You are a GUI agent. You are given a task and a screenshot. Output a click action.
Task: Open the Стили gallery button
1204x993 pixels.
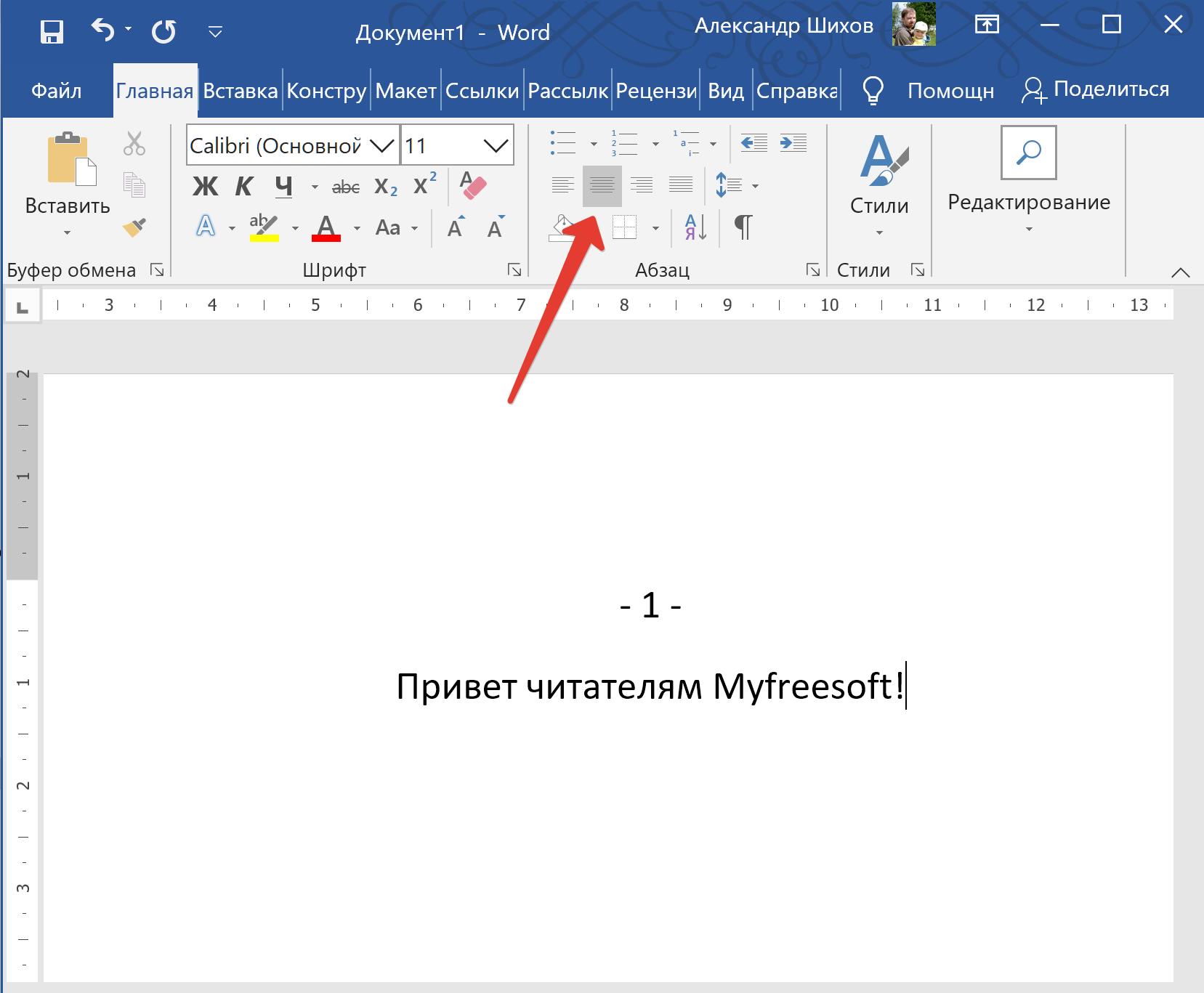click(879, 185)
